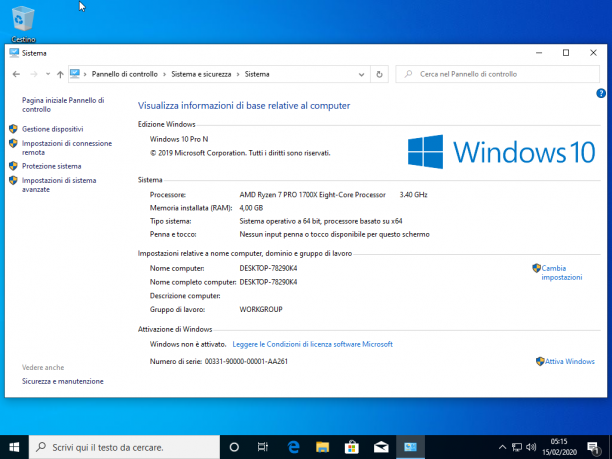Refresh the address bar

click(x=379, y=74)
